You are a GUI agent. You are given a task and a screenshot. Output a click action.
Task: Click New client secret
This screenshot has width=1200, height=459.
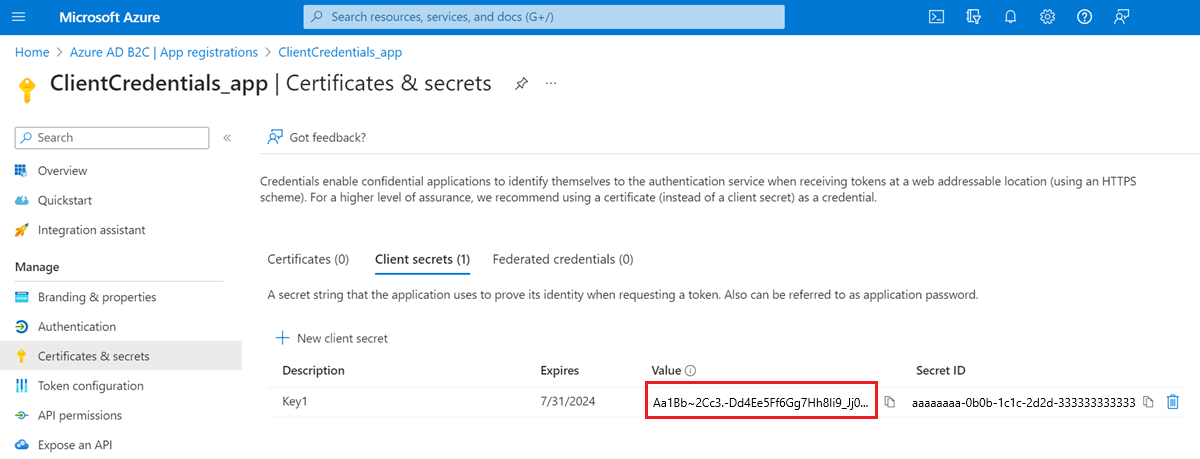point(332,338)
